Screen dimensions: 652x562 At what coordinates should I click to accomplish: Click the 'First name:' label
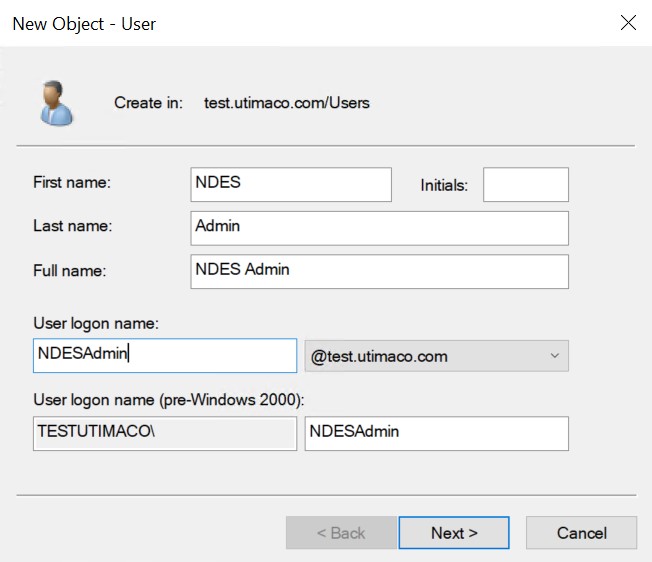click(72, 182)
